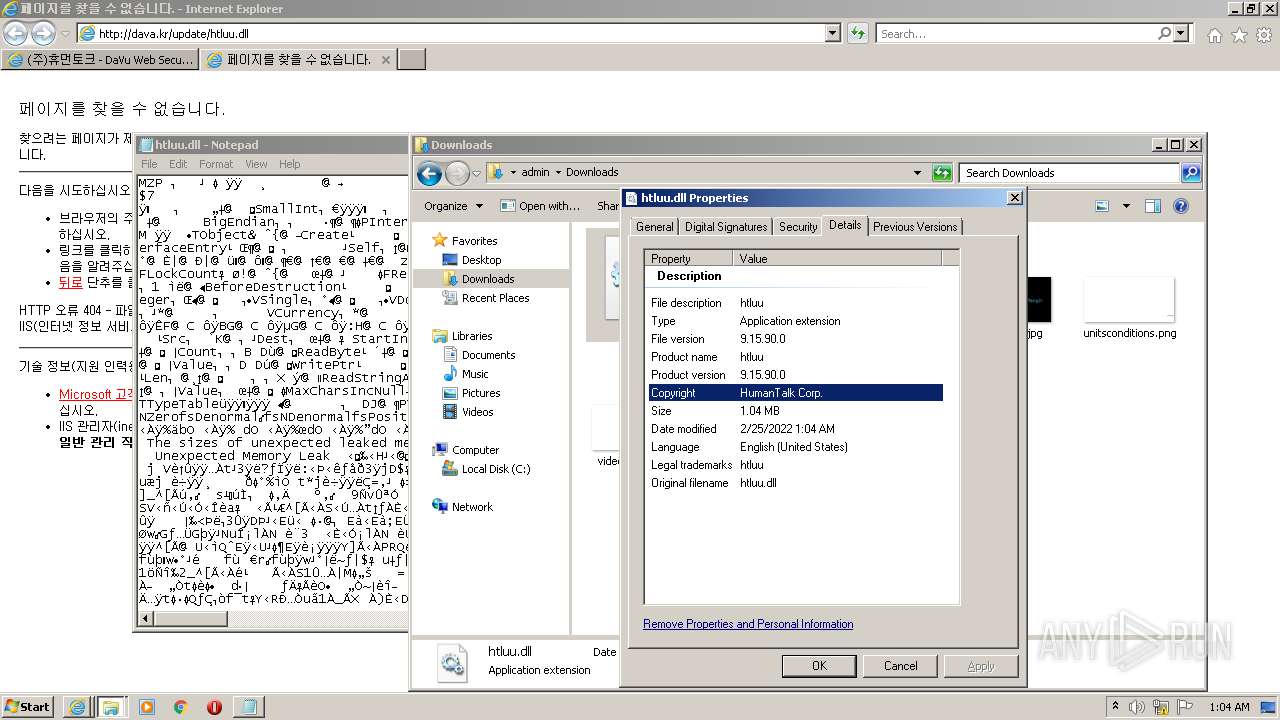Expand the IE address bar dropdown
1280x720 pixels.
click(833, 33)
